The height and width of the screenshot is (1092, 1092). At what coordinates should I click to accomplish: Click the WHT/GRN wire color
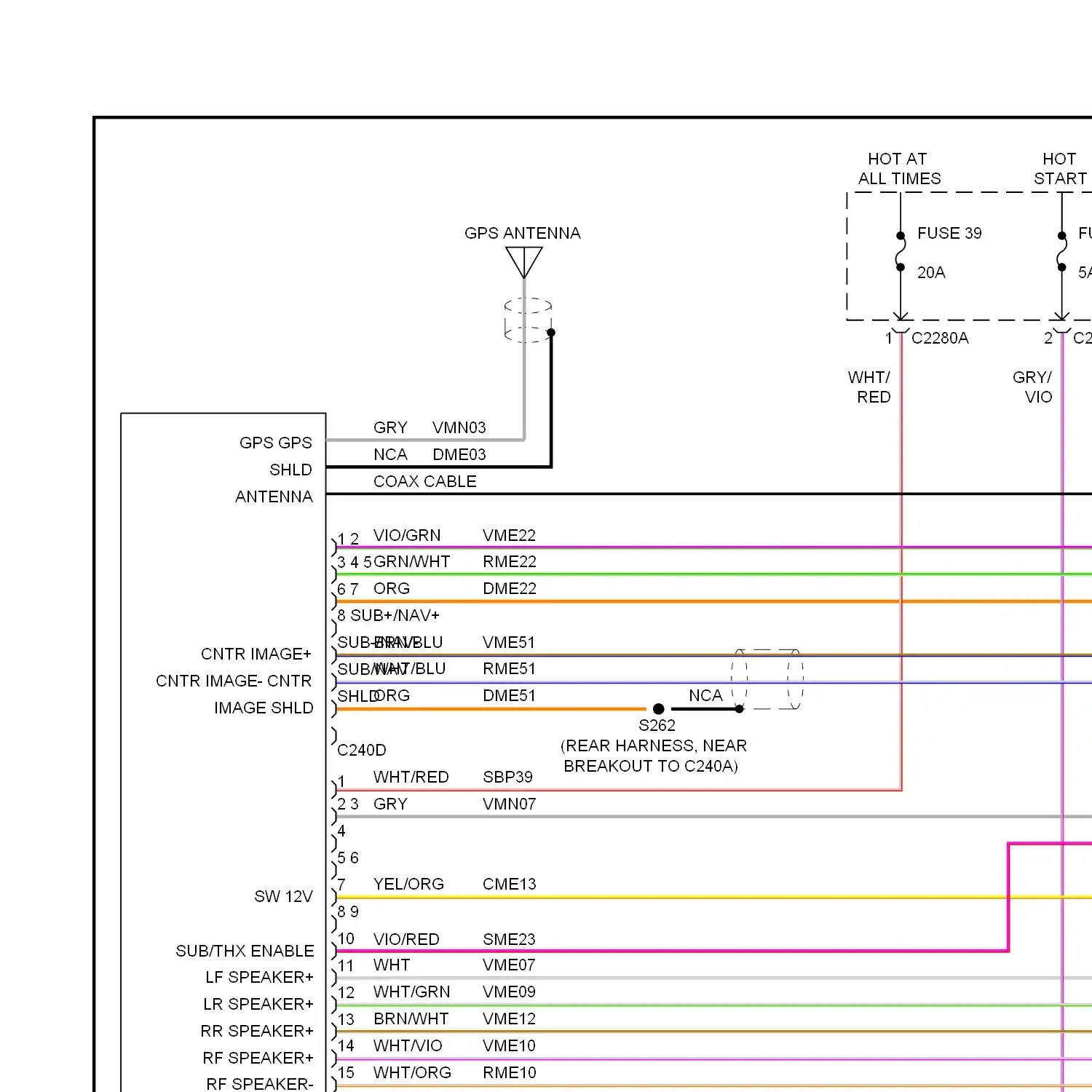tap(411, 992)
